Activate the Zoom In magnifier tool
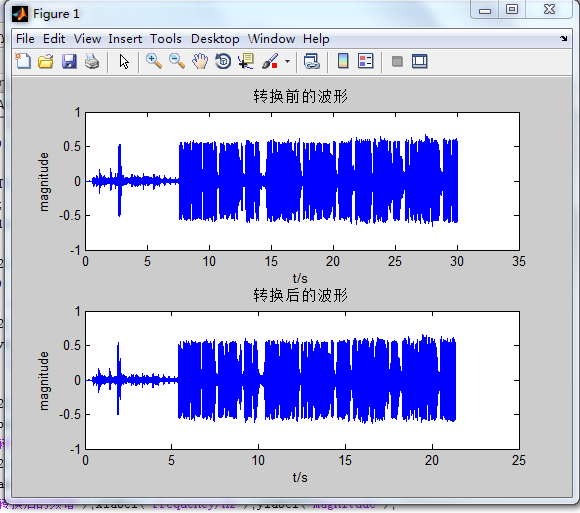 tap(154, 61)
